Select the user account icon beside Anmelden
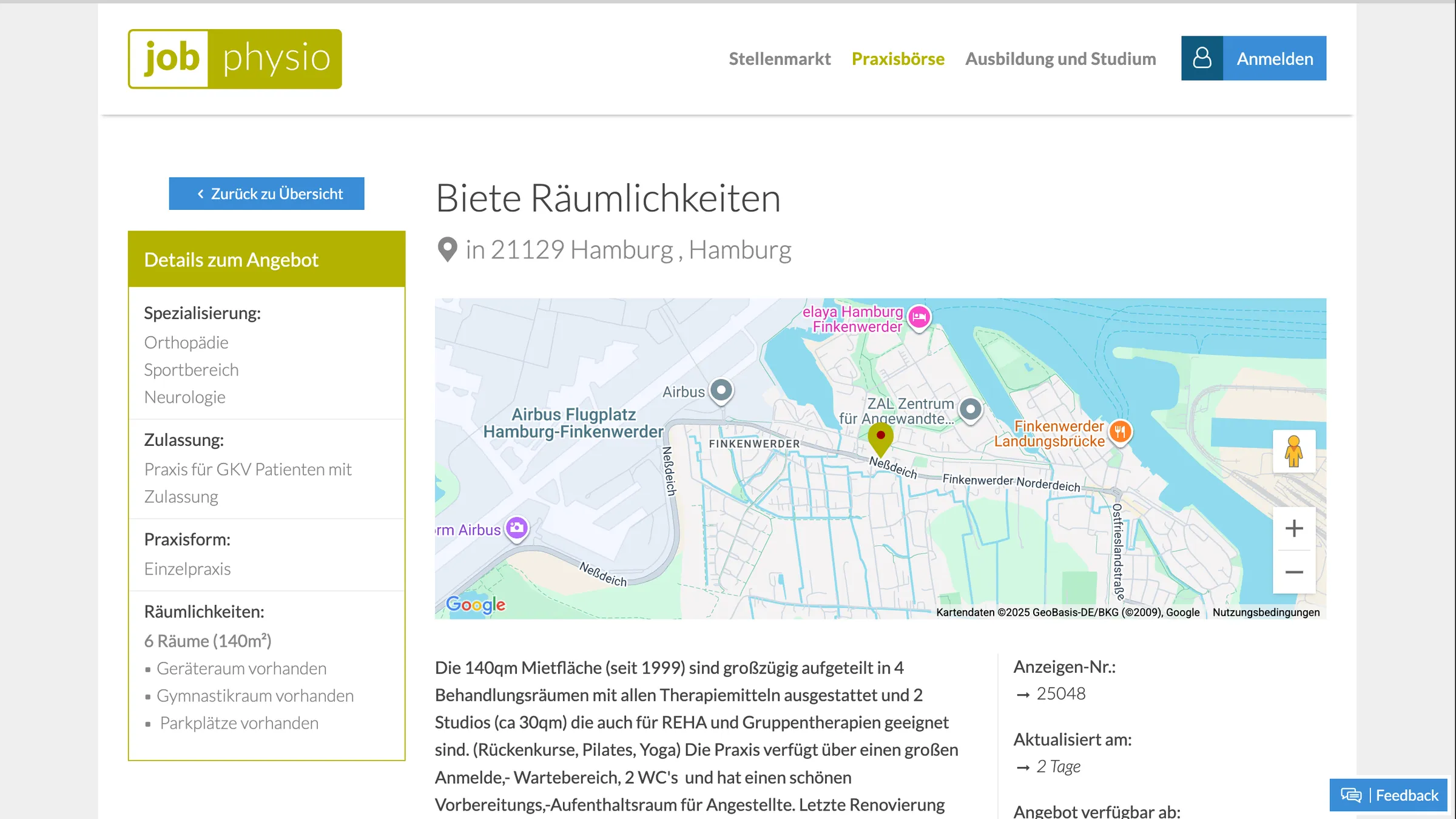The width and height of the screenshot is (1456, 819). pyautogui.click(x=1202, y=58)
